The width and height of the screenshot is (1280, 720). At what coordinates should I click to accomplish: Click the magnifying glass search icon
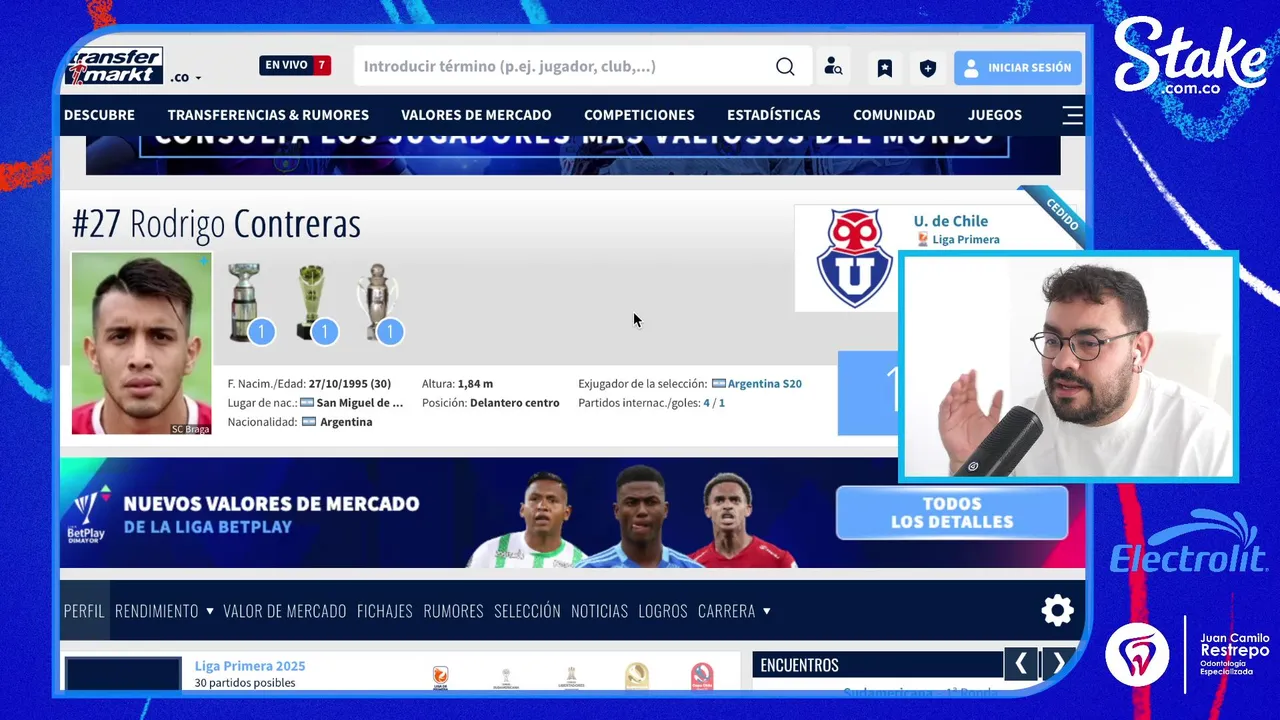click(785, 67)
